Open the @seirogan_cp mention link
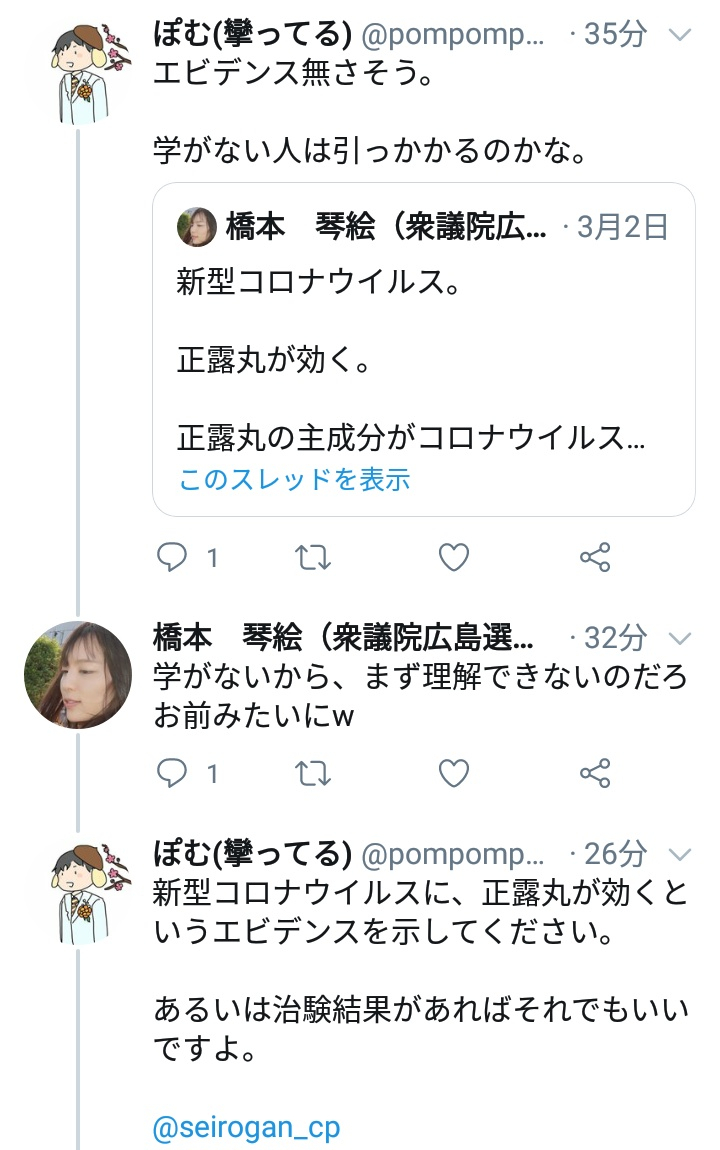 pos(246,1128)
